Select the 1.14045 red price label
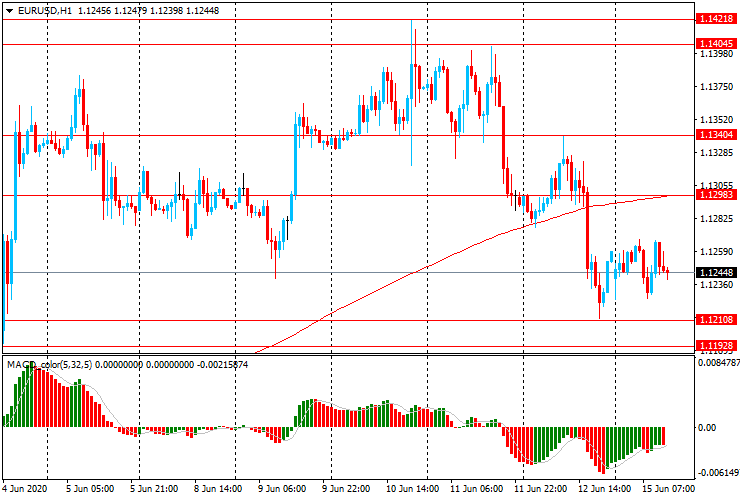The image size is (740, 500). point(716,43)
